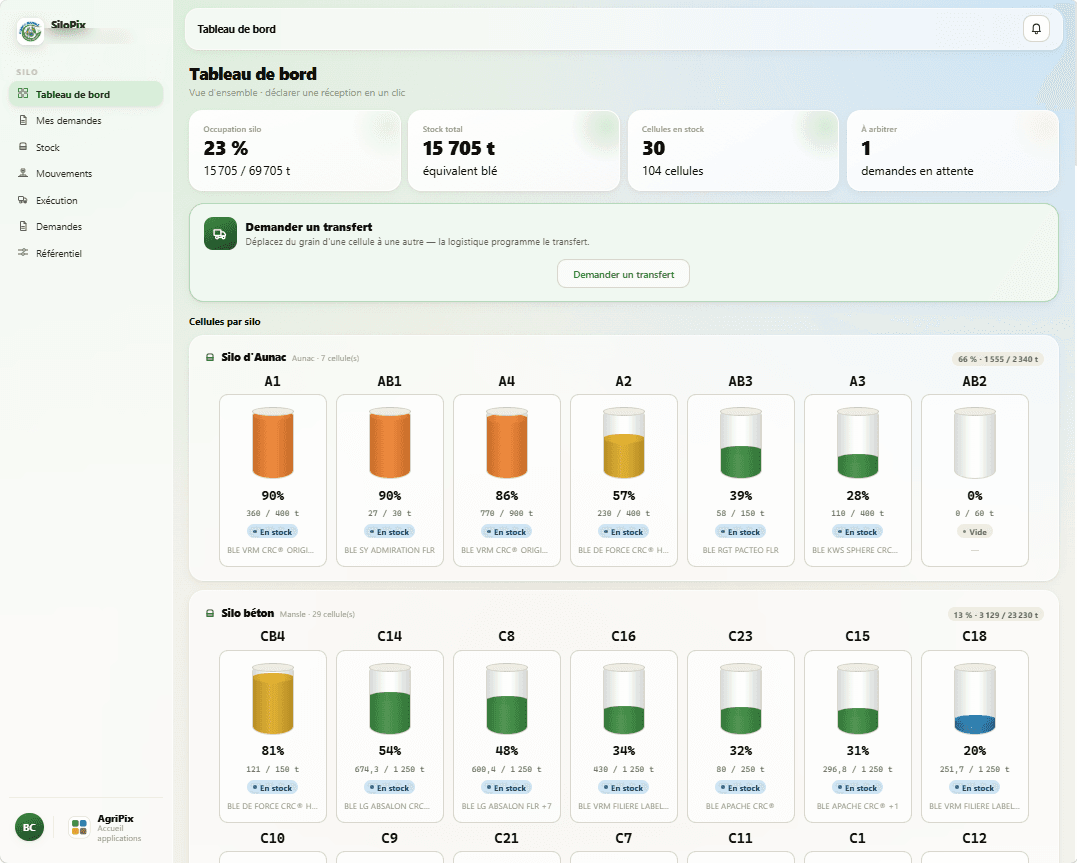Image resolution: width=1077 pixels, height=863 pixels.
Task: Open the Occupation silo 23 % card
Action: click(295, 150)
